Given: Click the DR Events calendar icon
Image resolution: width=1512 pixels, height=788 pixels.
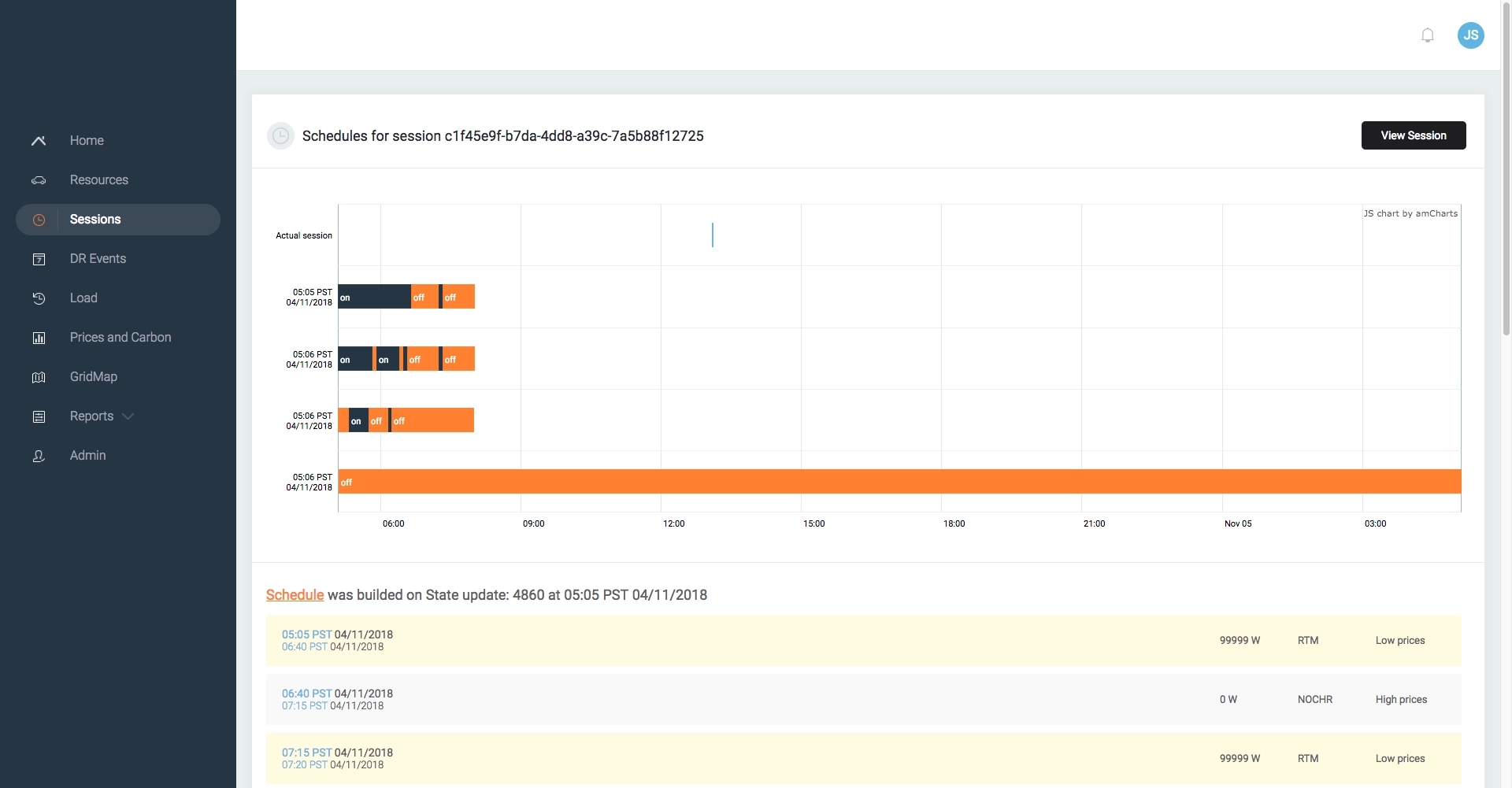Looking at the screenshot, I should click(x=39, y=259).
